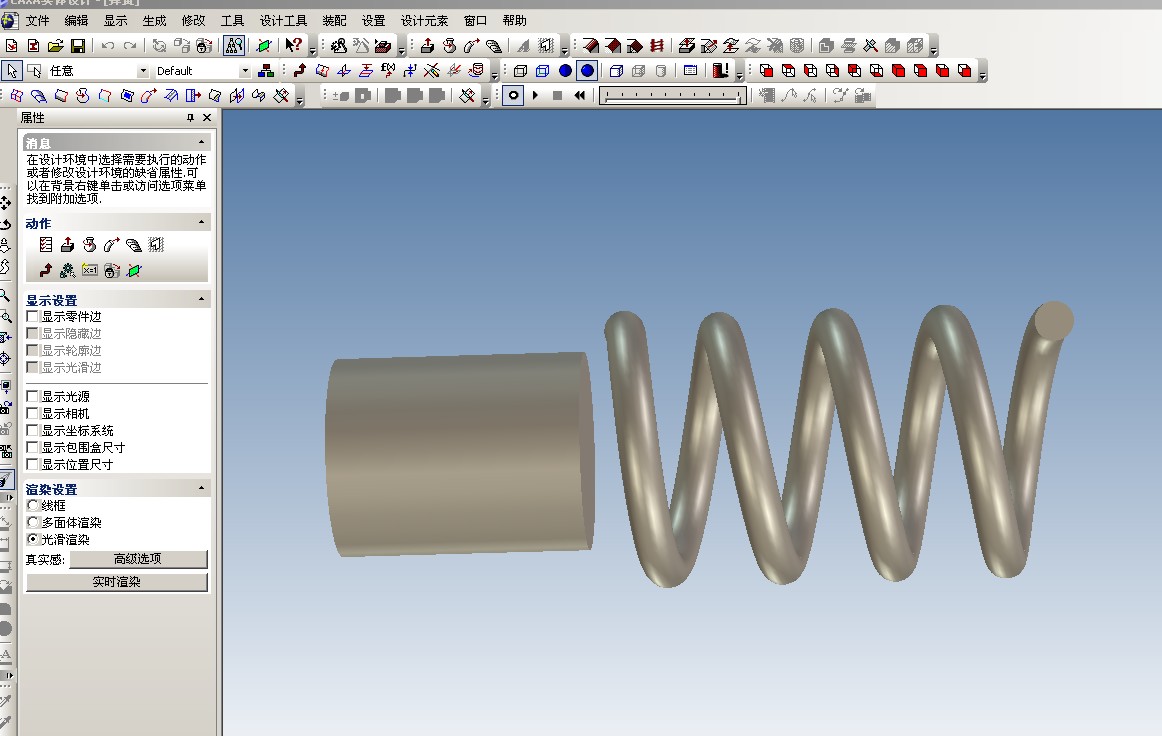The height and width of the screenshot is (736, 1162).
Task: Toggle the design tree browser icon
Action: (x=234, y=46)
